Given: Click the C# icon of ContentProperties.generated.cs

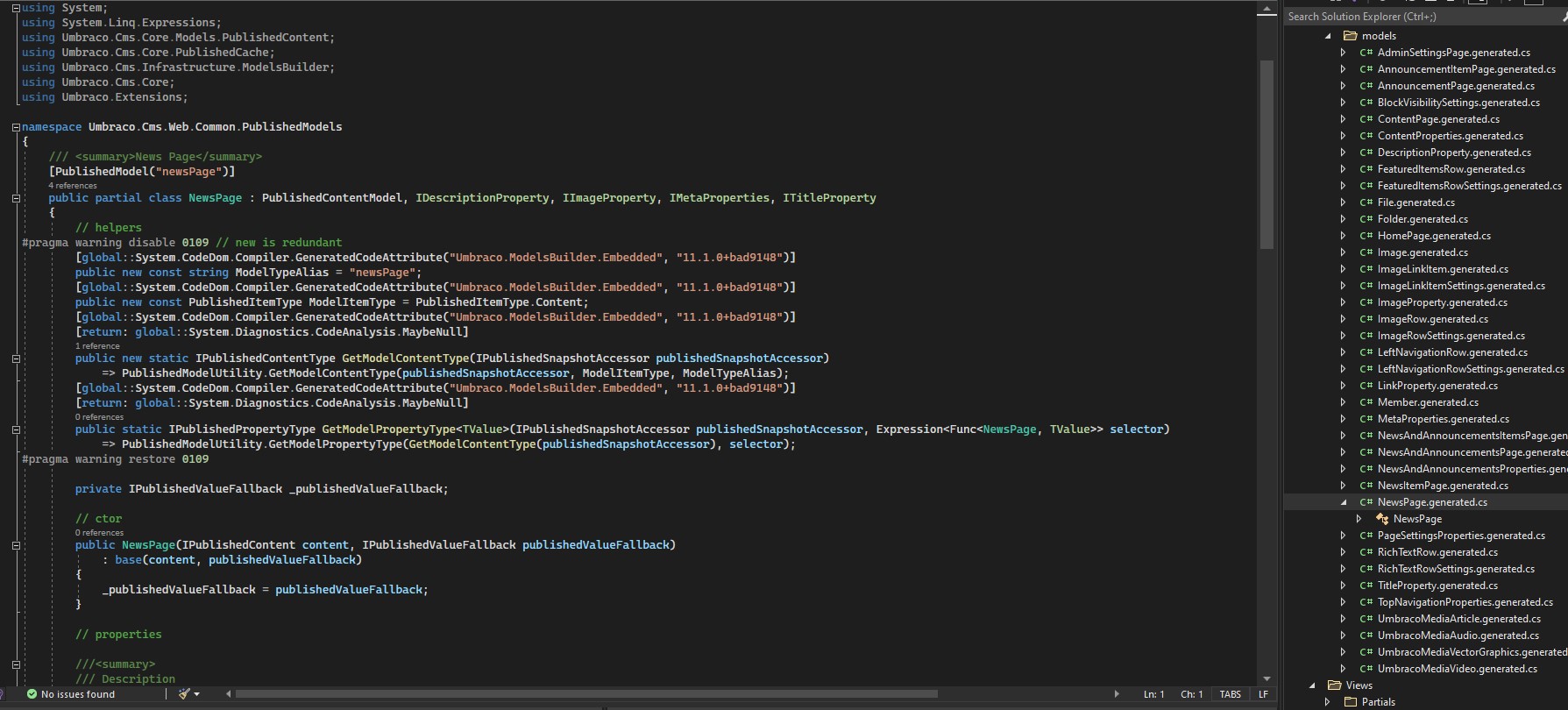Looking at the screenshot, I should pos(1366,136).
